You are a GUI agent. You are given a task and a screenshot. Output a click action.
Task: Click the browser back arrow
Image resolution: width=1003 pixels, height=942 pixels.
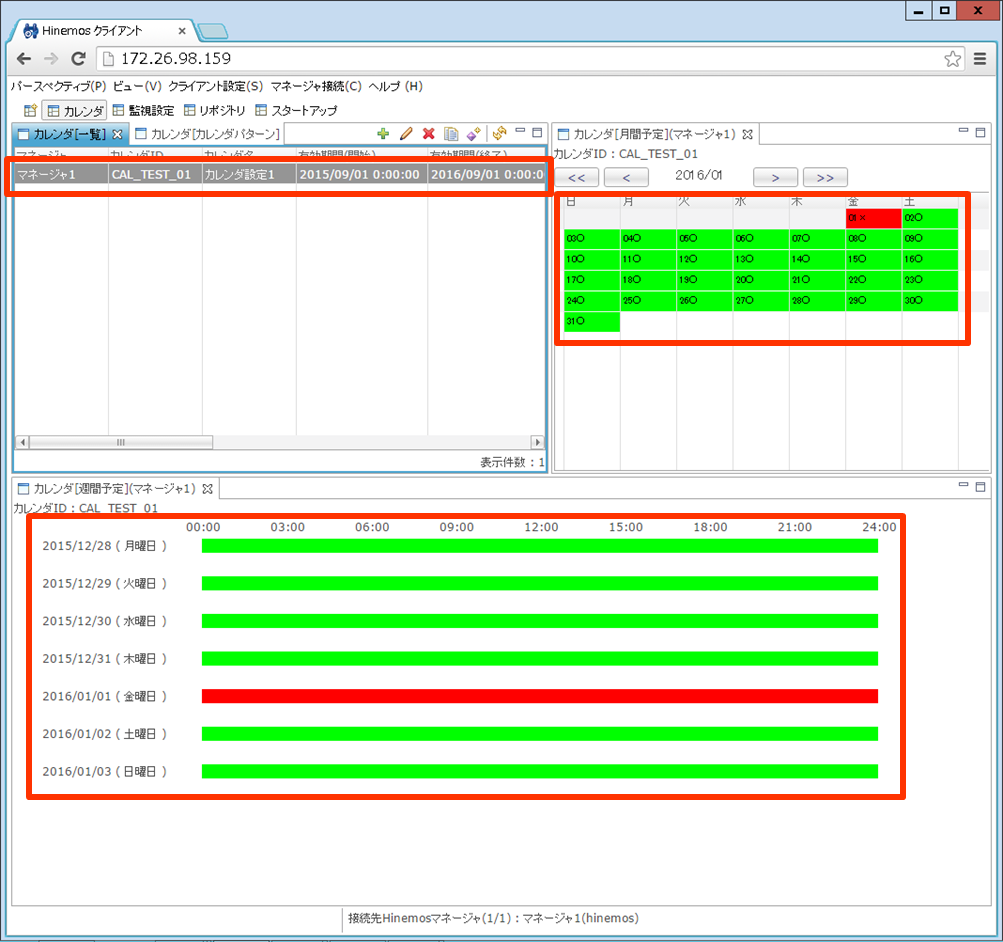pyautogui.click(x=24, y=59)
